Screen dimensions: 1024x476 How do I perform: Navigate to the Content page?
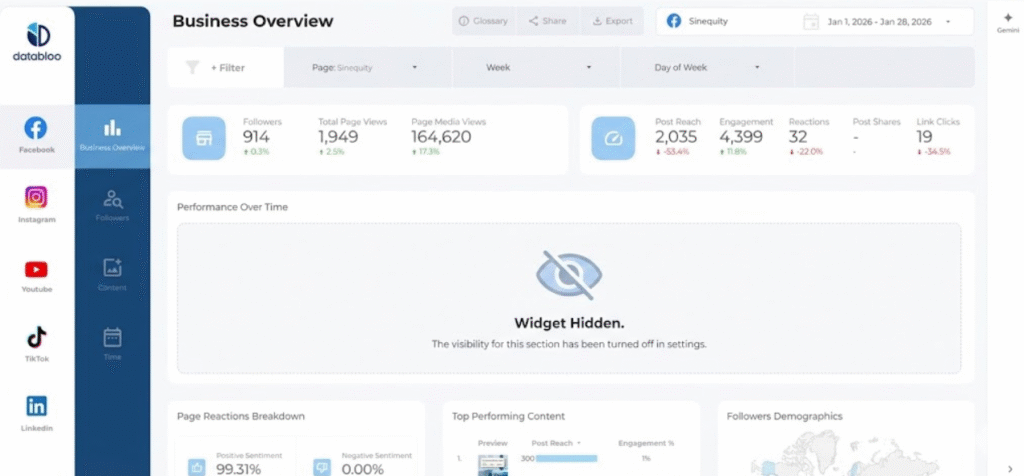[x=112, y=273]
